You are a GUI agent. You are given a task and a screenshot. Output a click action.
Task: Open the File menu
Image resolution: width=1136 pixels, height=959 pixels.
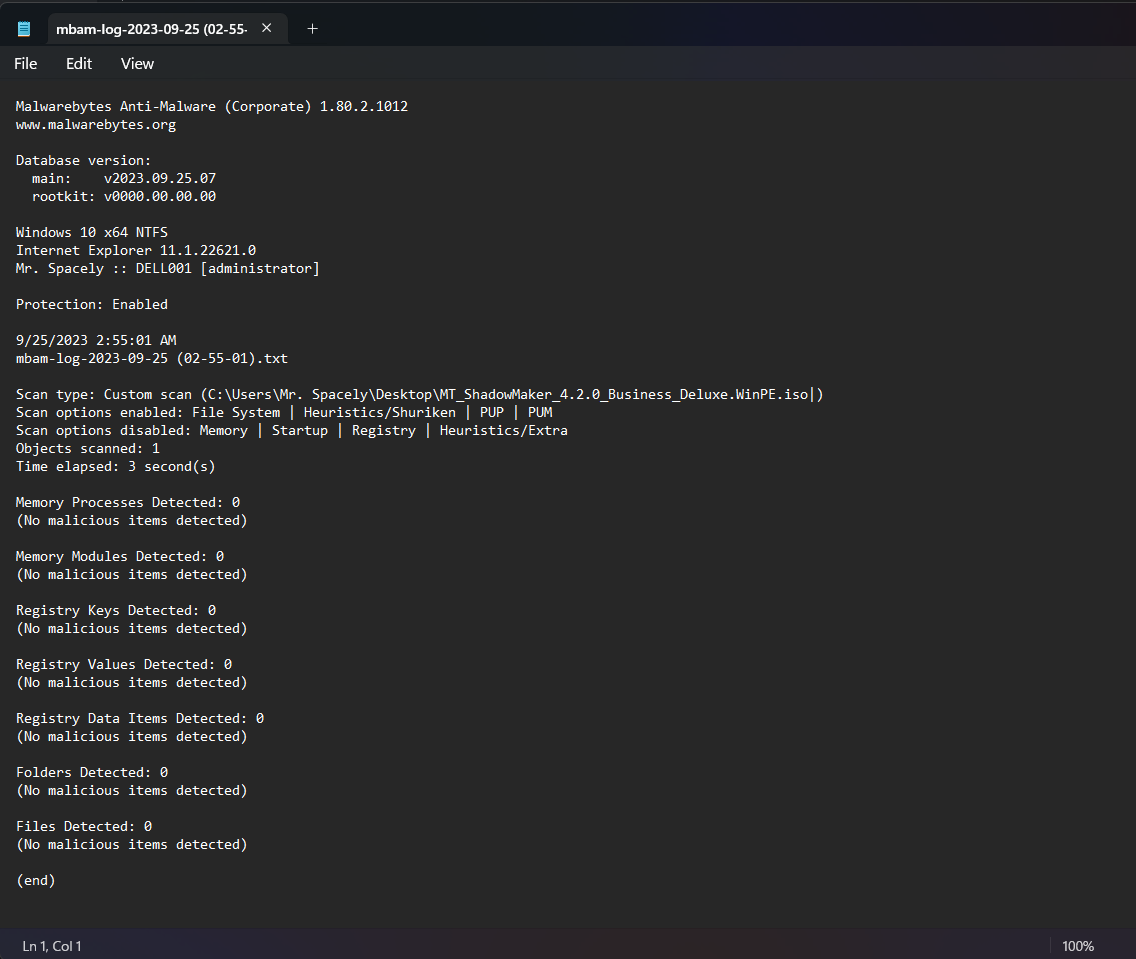click(x=25, y=64)
